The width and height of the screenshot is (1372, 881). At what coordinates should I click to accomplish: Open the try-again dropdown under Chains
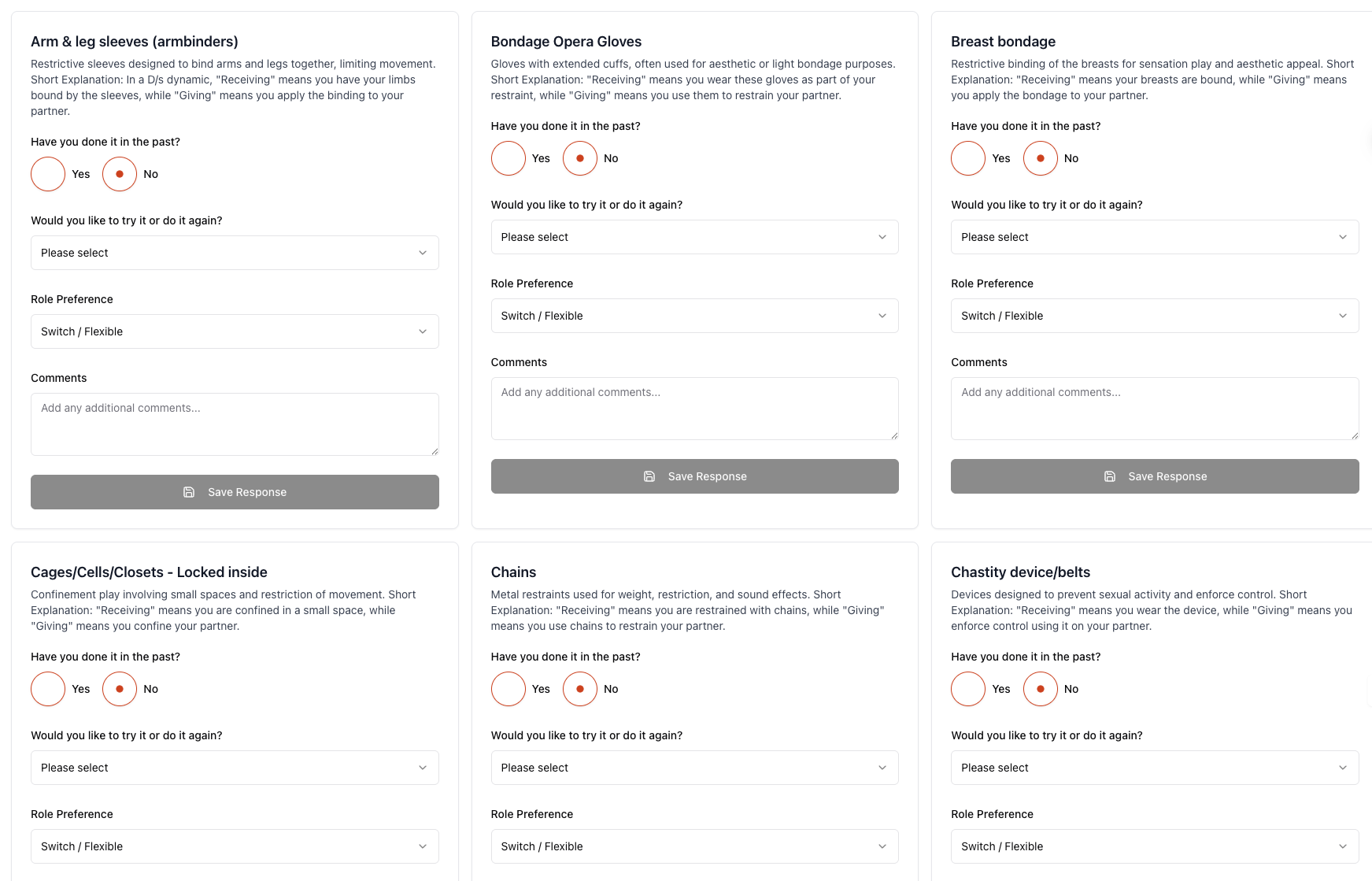(x=694, y=767)
